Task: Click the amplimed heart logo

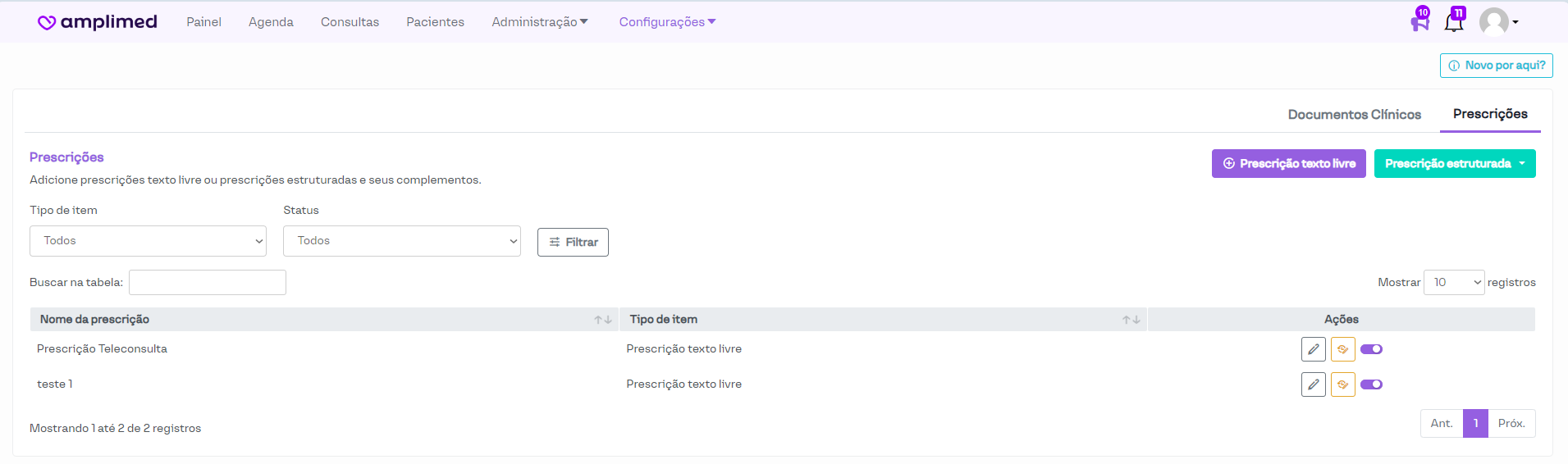Action: pyautogui.click(x=47, y=23)
